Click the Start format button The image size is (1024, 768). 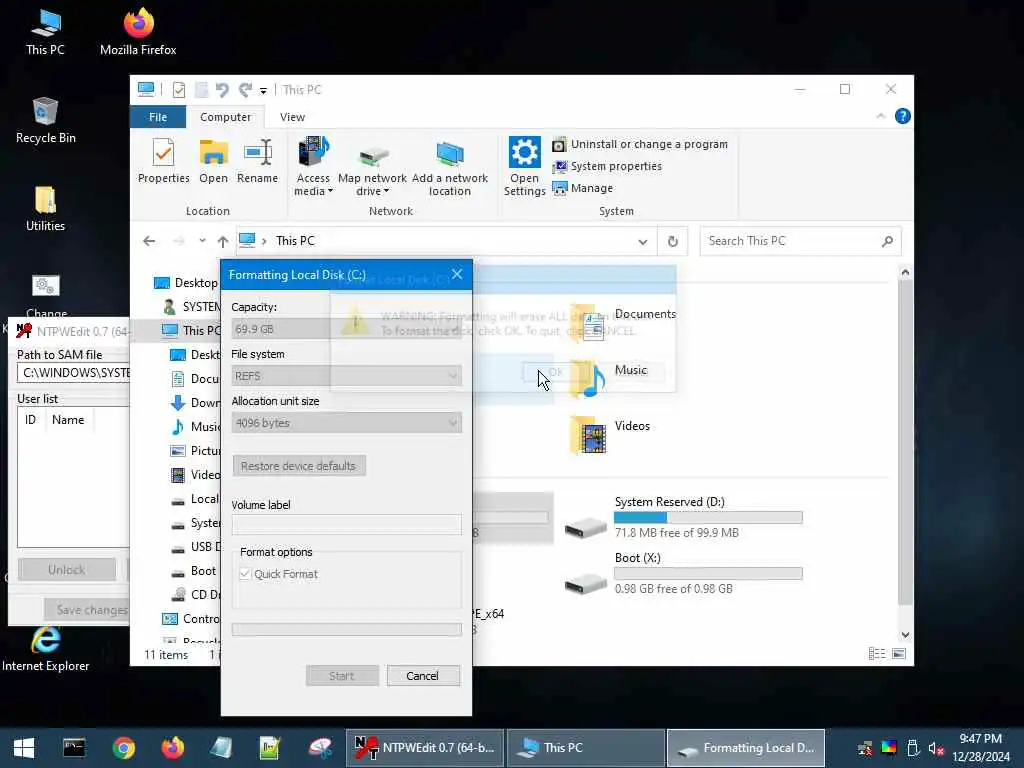pyautogui.click(x=342, y=676)
